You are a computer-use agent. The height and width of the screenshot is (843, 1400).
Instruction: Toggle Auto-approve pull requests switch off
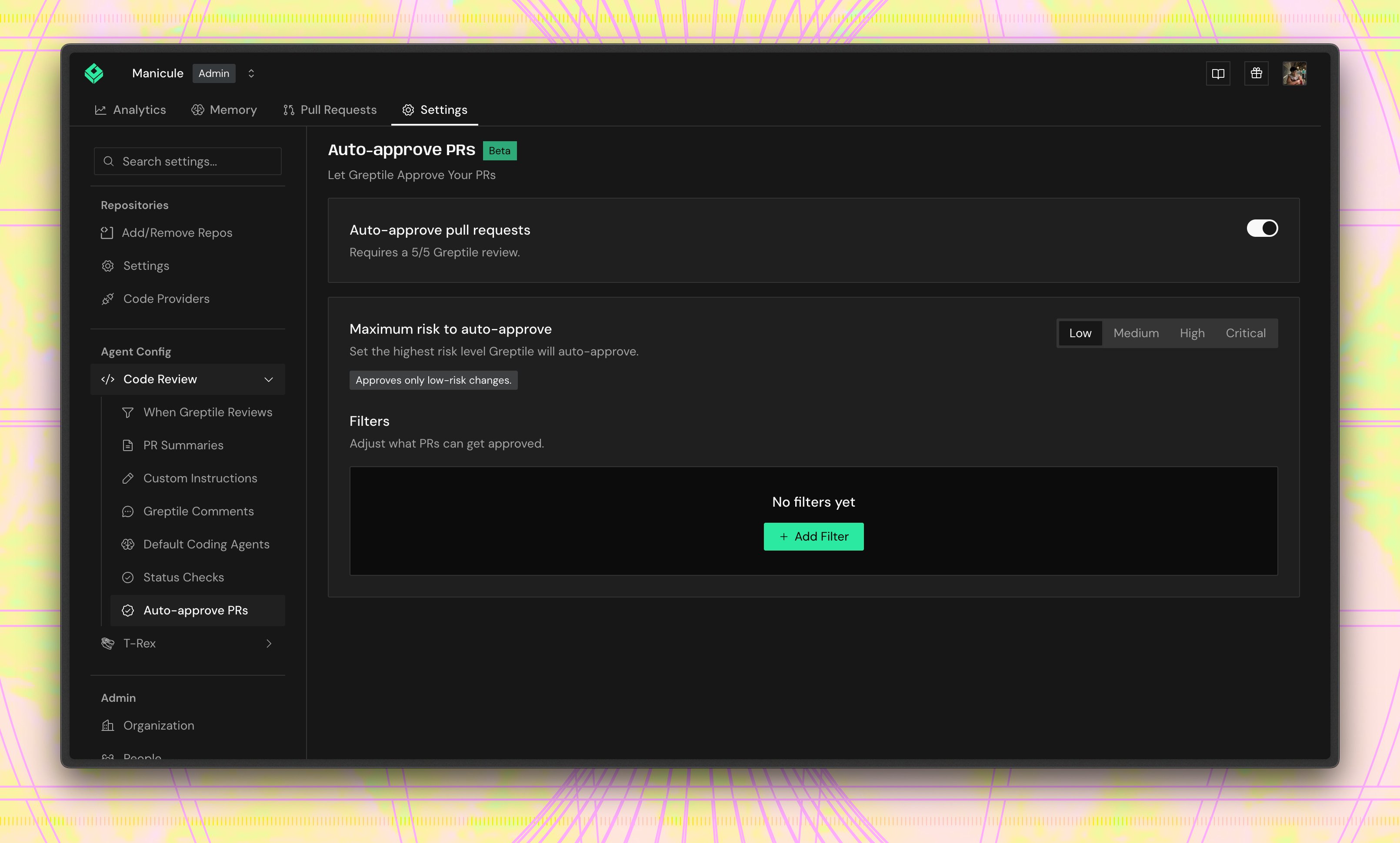(x=1262, y=228)
